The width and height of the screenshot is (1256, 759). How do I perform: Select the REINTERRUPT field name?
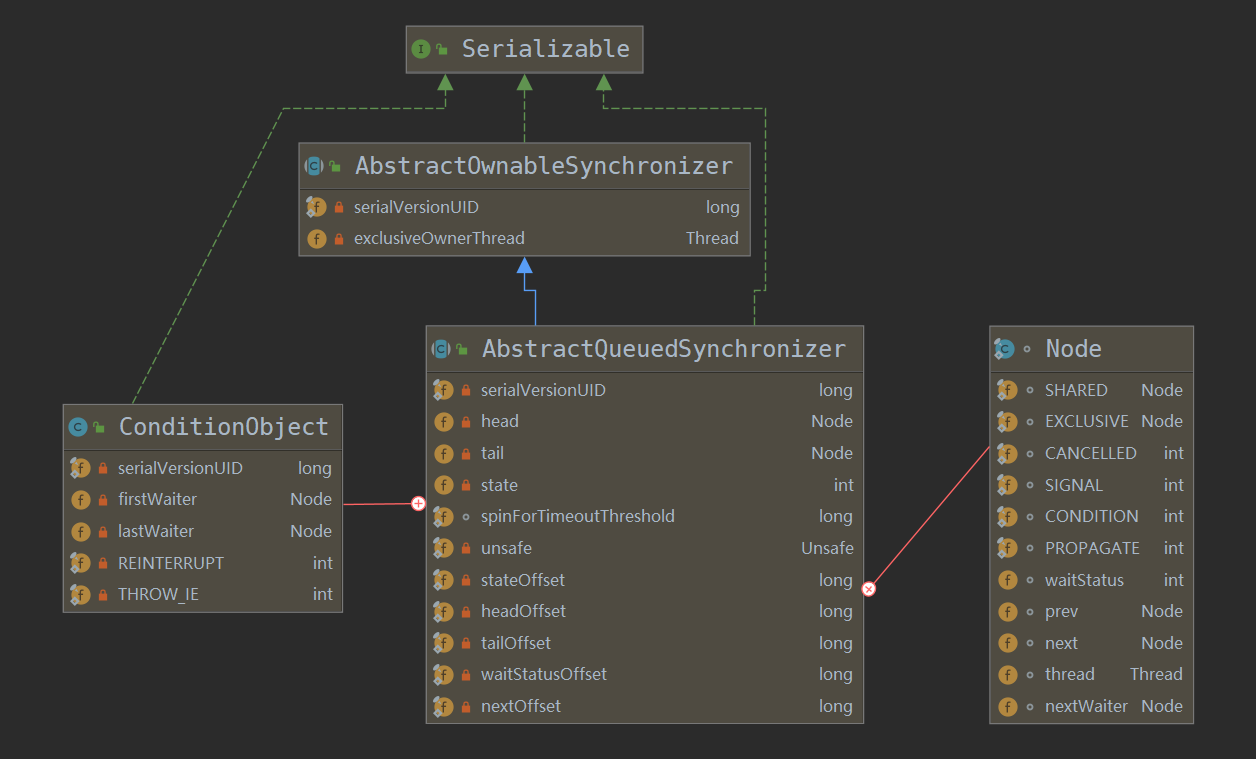coord(171,563)
